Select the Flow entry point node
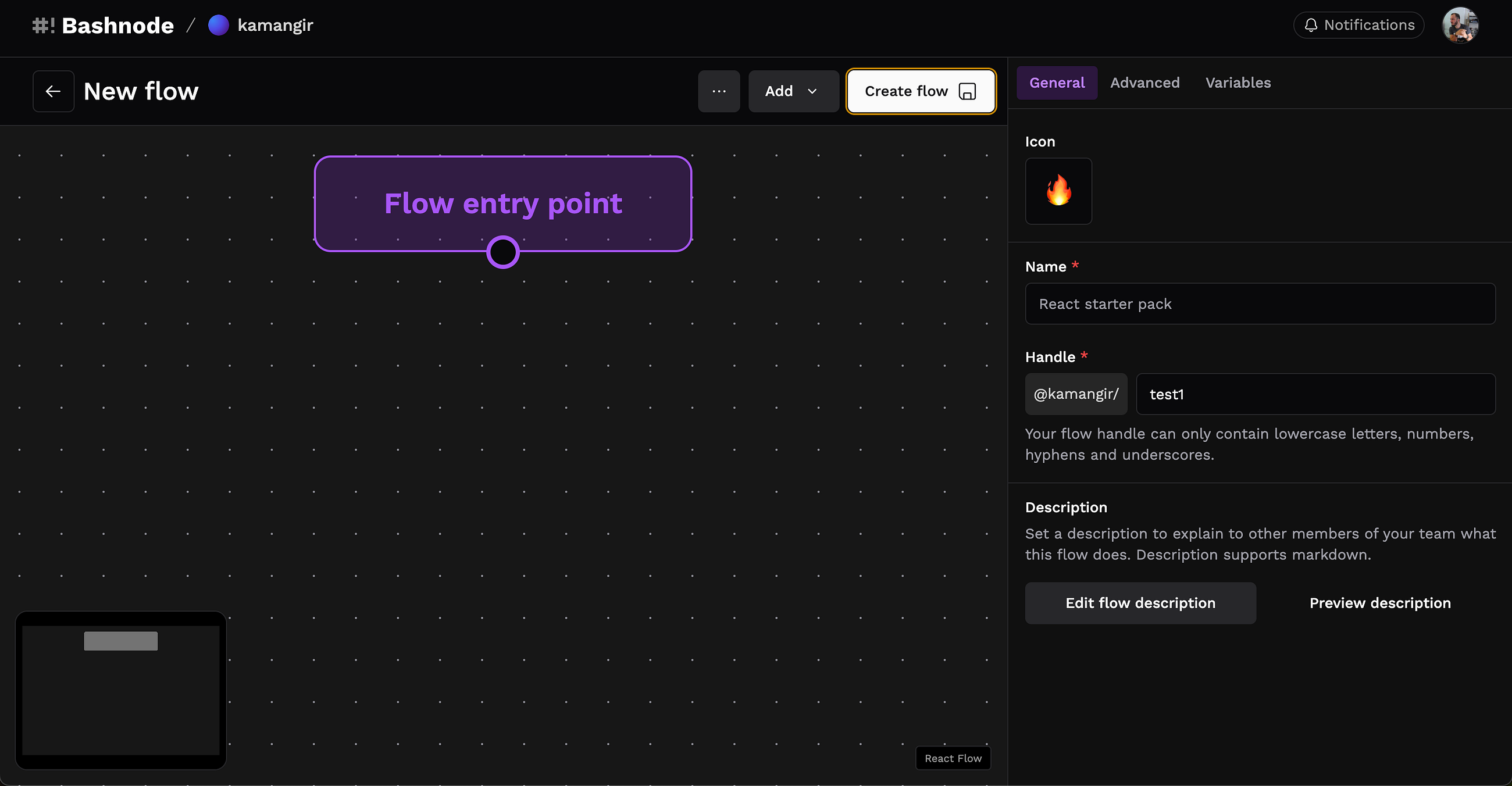Viewport: 1512px width, 786px height. point(502,203)
